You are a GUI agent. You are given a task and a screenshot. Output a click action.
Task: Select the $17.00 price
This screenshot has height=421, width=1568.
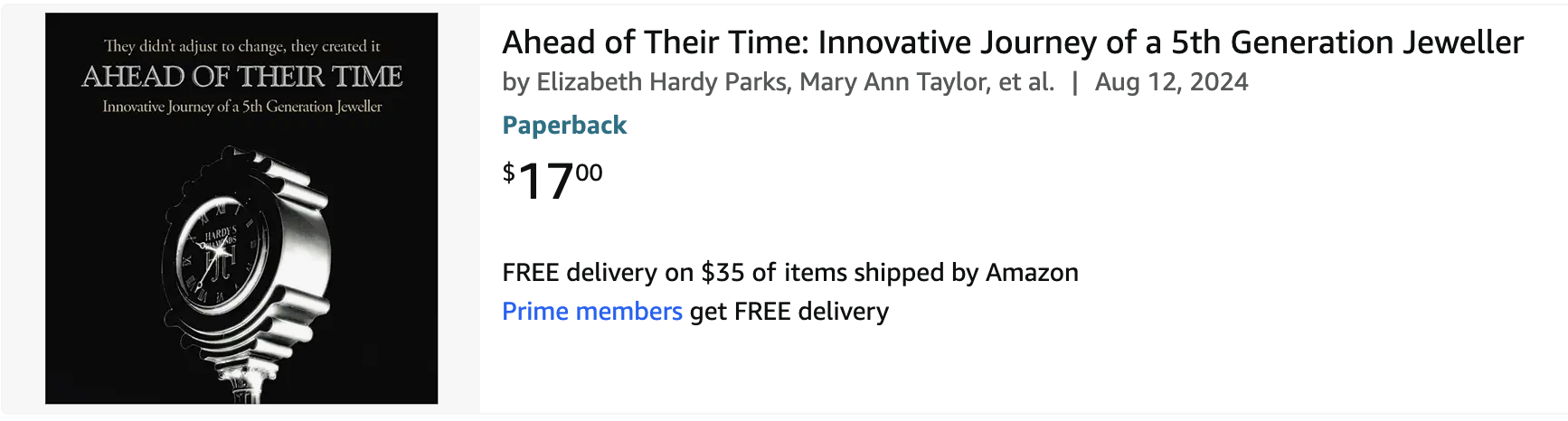click(x=553, y=181)
